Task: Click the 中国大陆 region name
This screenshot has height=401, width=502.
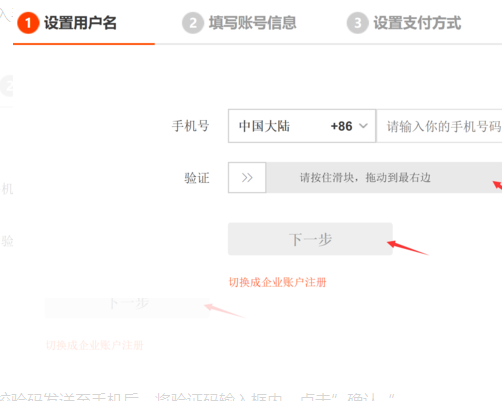Action: coord(264,126)
